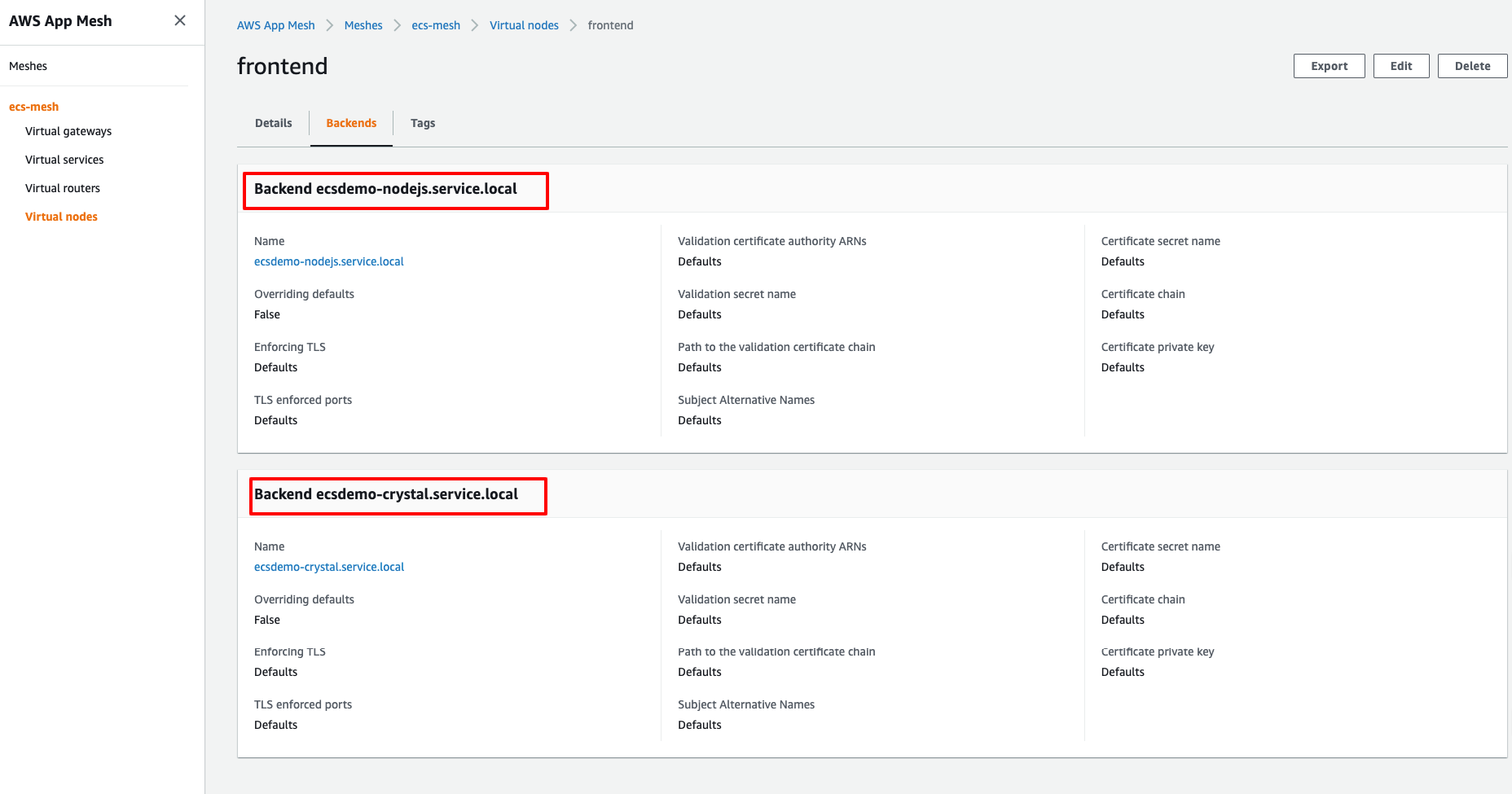Open Virtual services from the sidebar
1512x794 pixels.
[x=64, y=159]
